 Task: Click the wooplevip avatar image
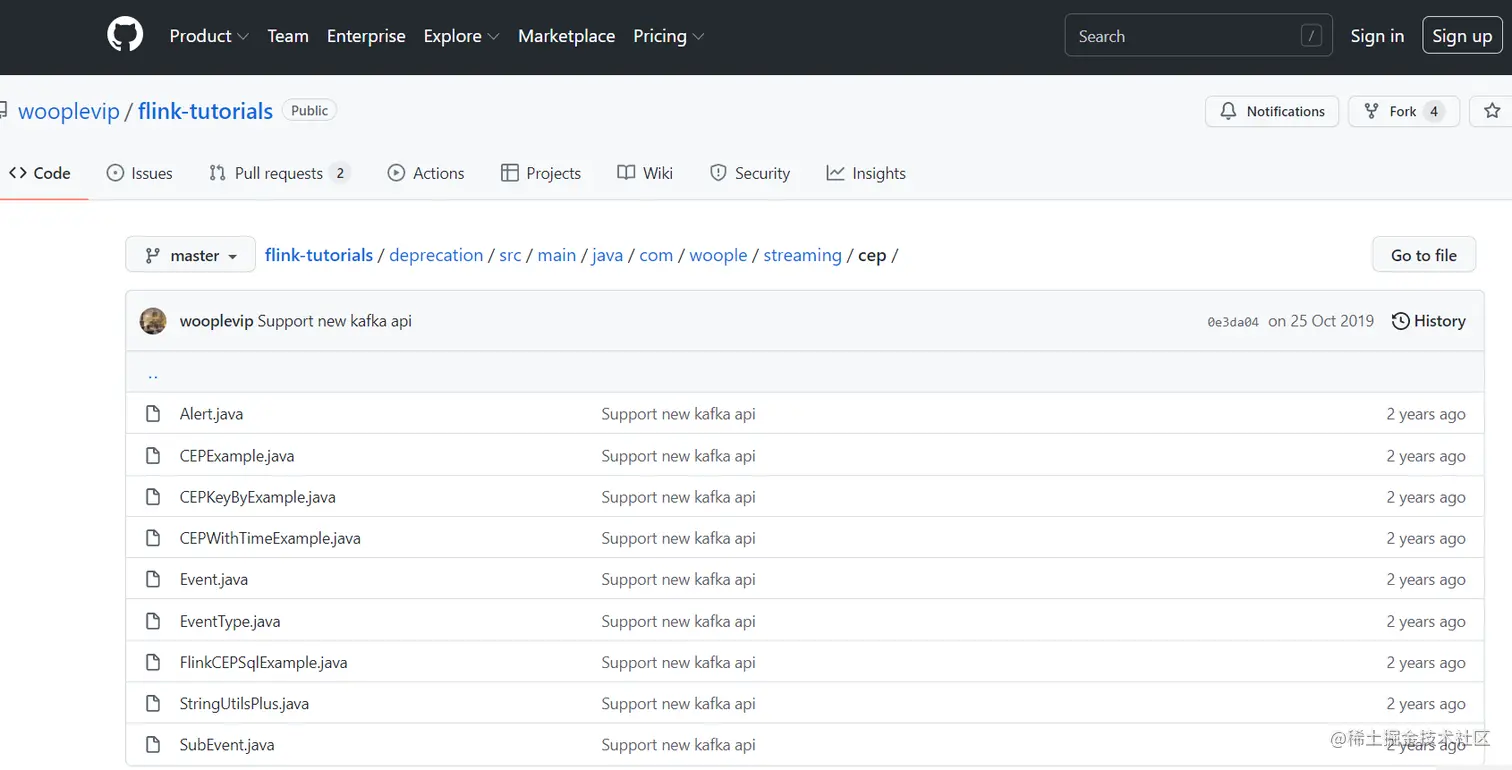[x=153, y=321]
